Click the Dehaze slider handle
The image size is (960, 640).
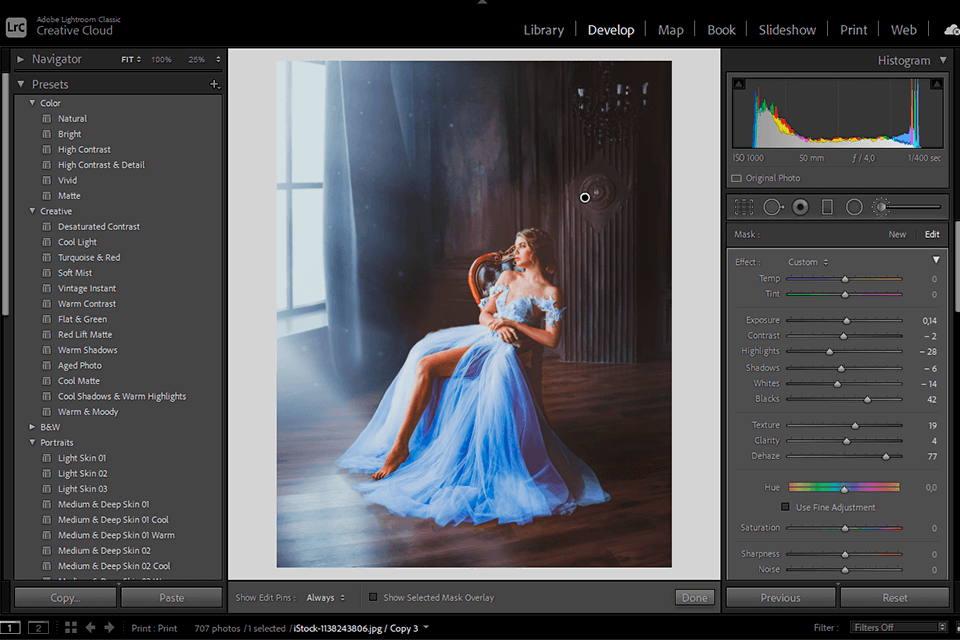[x=885, y=456]
